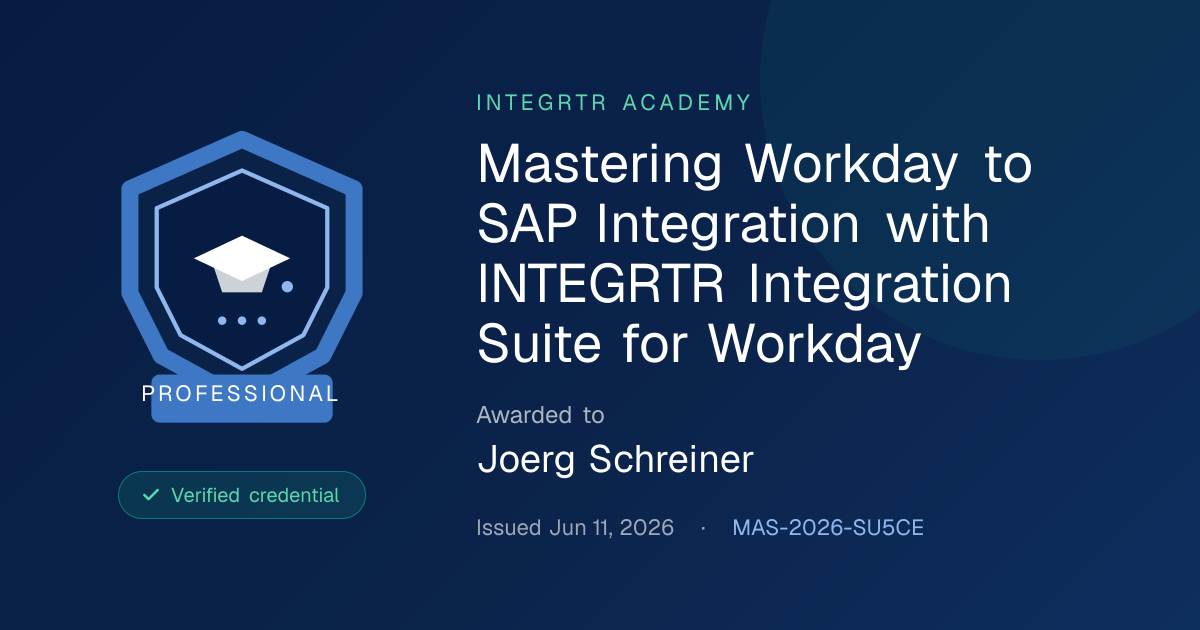
Task: Select the three dots below the cap
Action: (241, 321)
